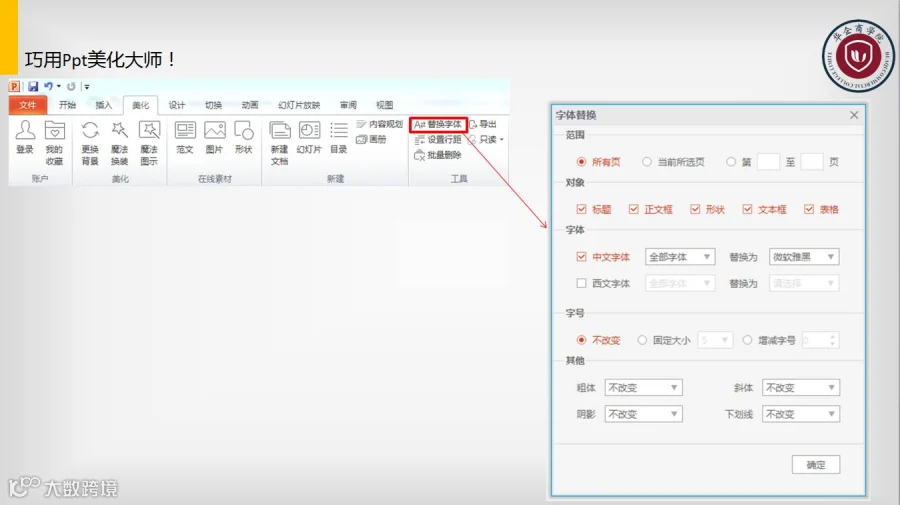Click the 替换字体 replace font button
The width and height of the screenshot is (900, 505).
click(439, 124)
